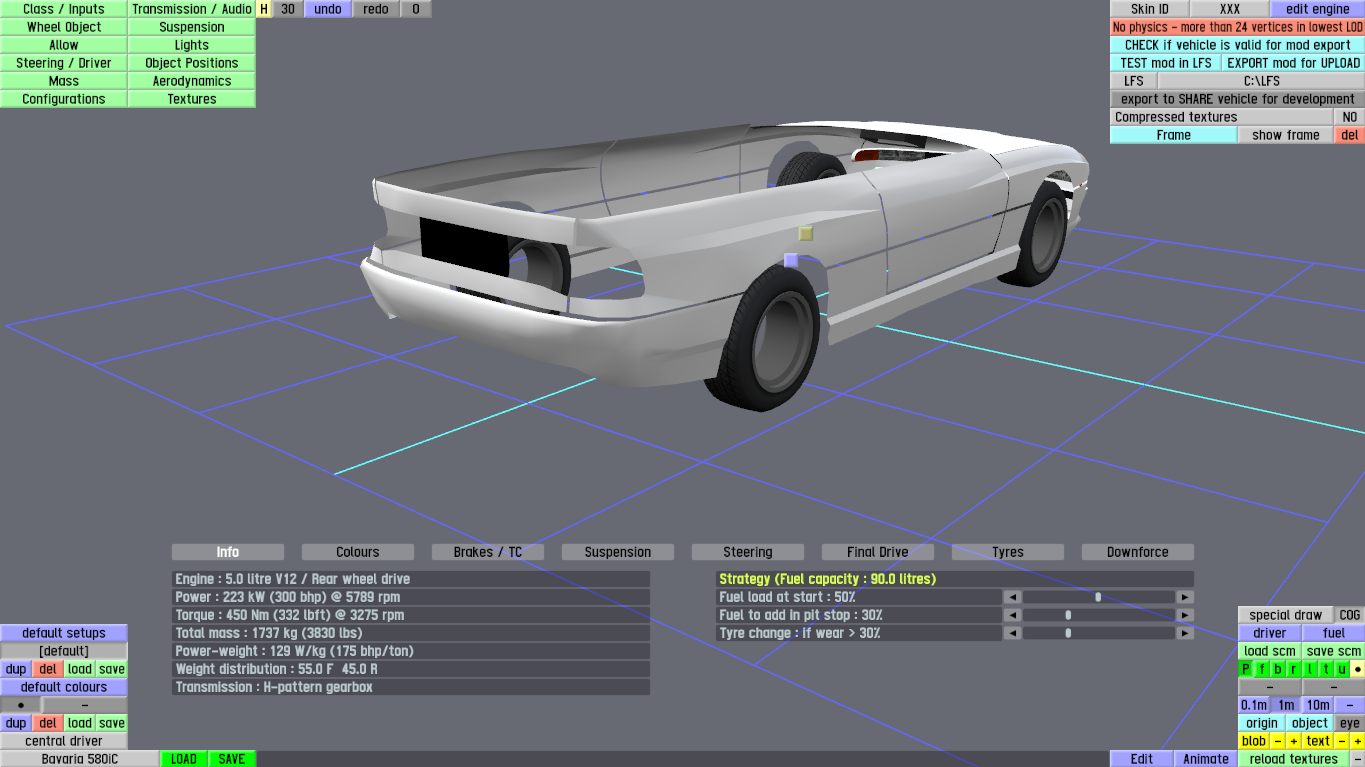This screenshot has width=1365, height=767.
Task: Decrease fuel to add in pit stop
Action: pos(1013,615)
